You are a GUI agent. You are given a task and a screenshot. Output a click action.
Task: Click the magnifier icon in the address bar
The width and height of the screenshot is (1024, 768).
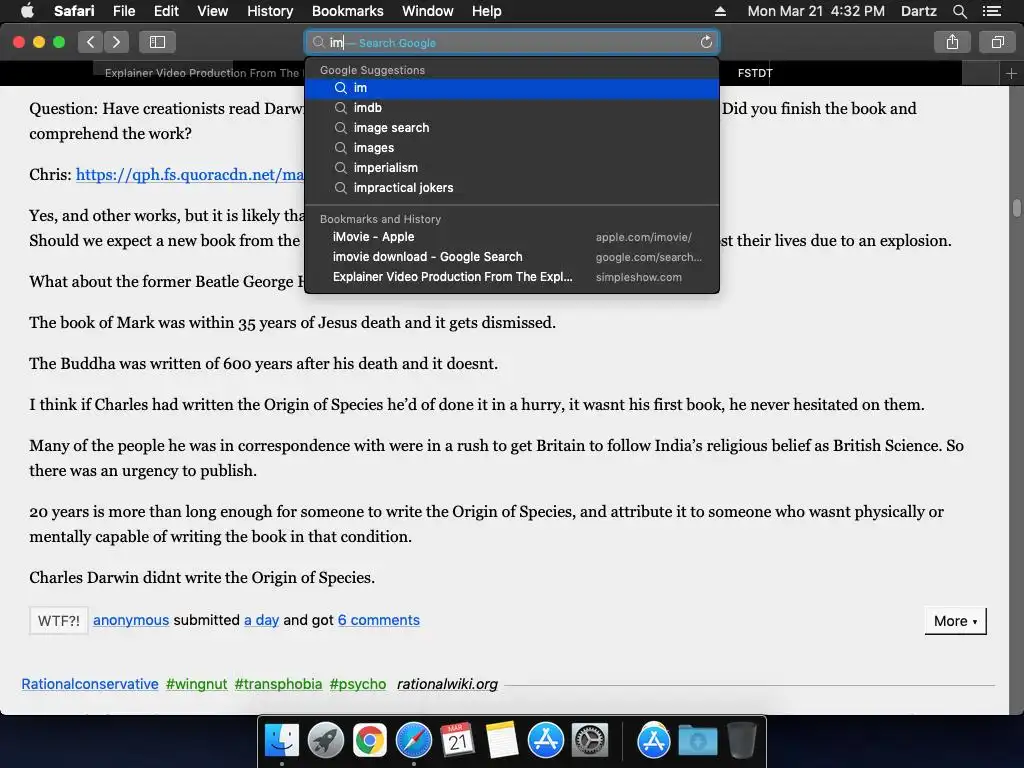point(318,42)
